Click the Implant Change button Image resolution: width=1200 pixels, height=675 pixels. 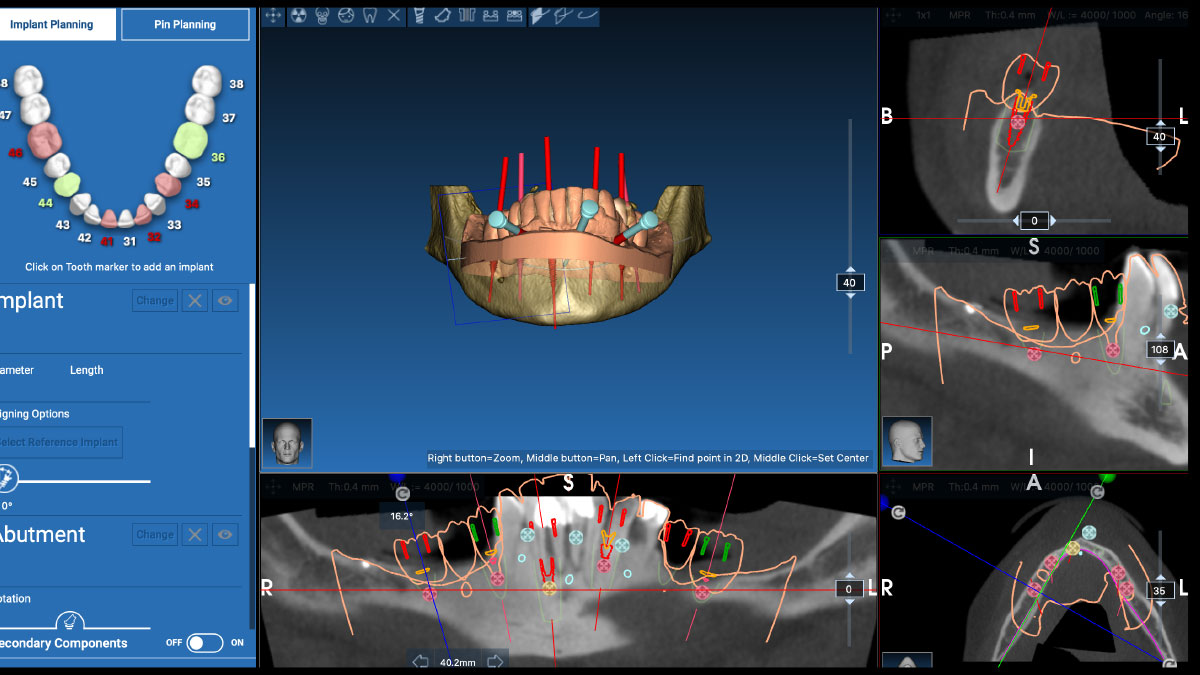(154, 300)
